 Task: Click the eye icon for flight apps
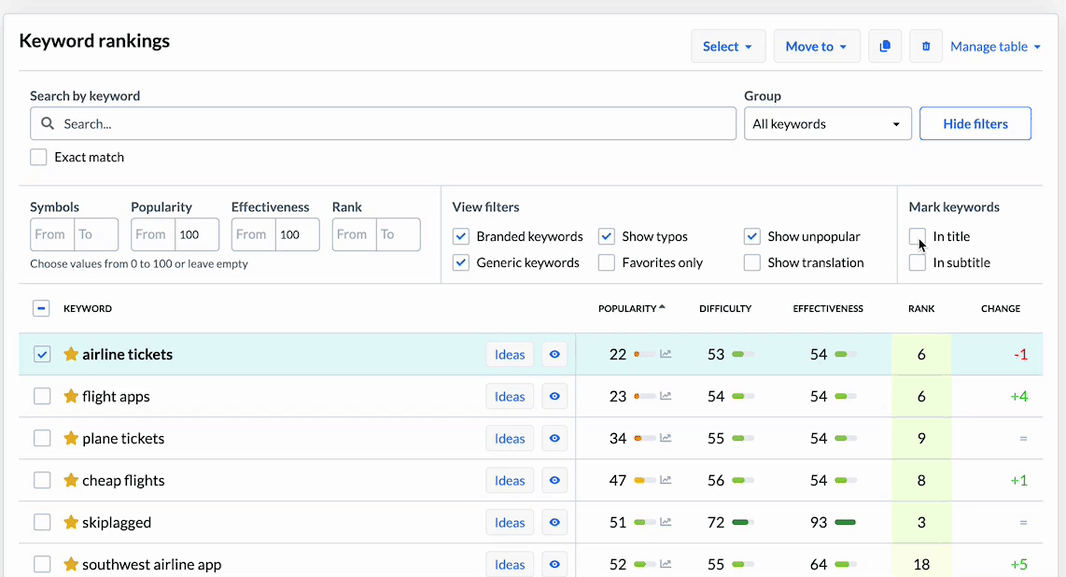(x=555, y=396)
